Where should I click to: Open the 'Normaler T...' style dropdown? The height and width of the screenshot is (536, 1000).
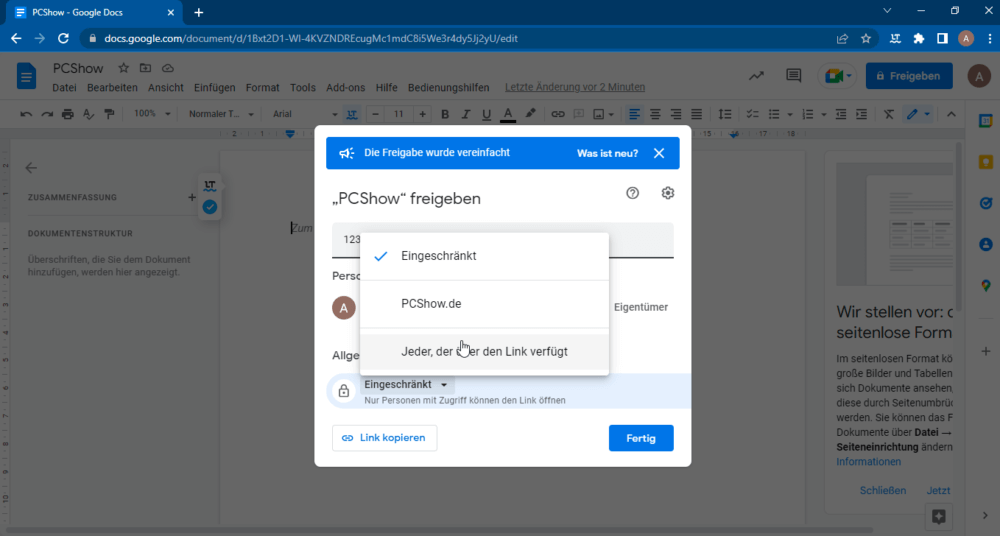pos(221,114)
